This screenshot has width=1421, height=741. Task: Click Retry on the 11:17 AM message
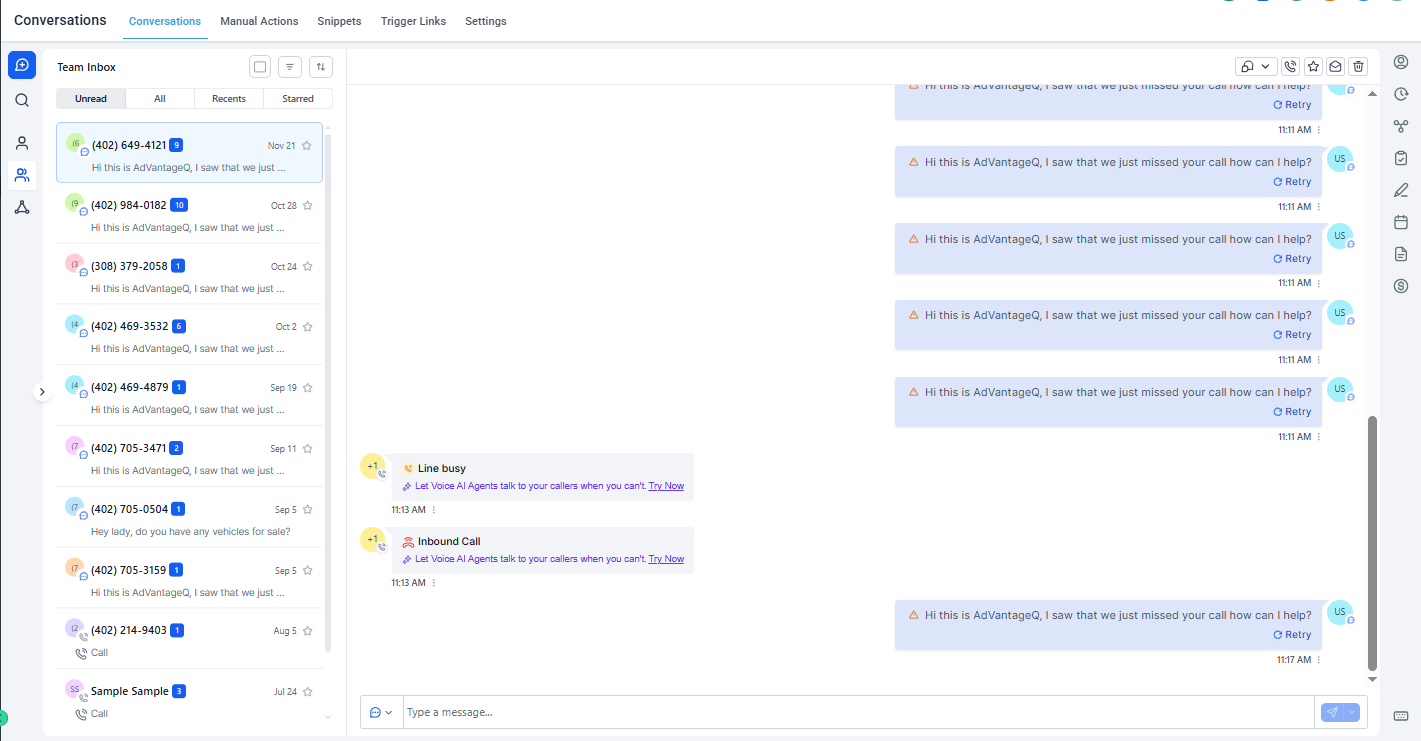click(x=1292, y=635)
